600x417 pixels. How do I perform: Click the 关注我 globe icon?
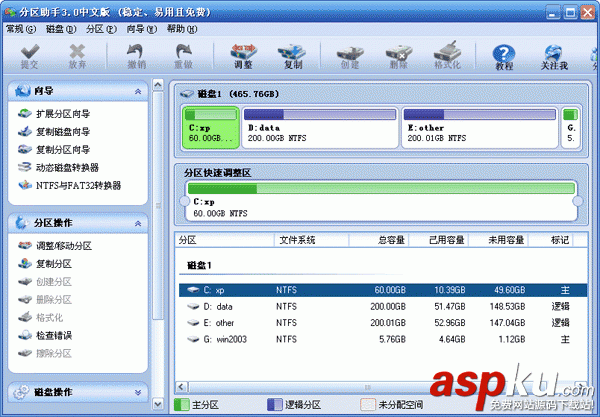click(553, 57)
